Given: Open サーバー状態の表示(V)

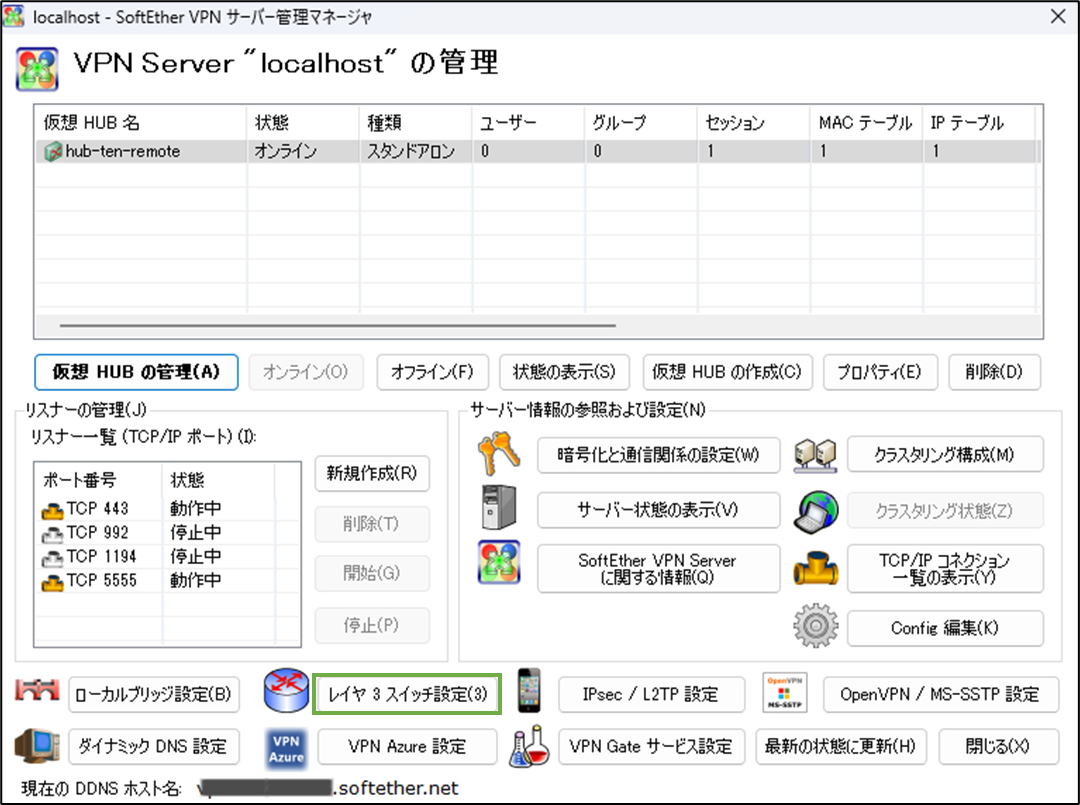Looking at the screenshot, I should pyautogui.click(x=658, y=510).
